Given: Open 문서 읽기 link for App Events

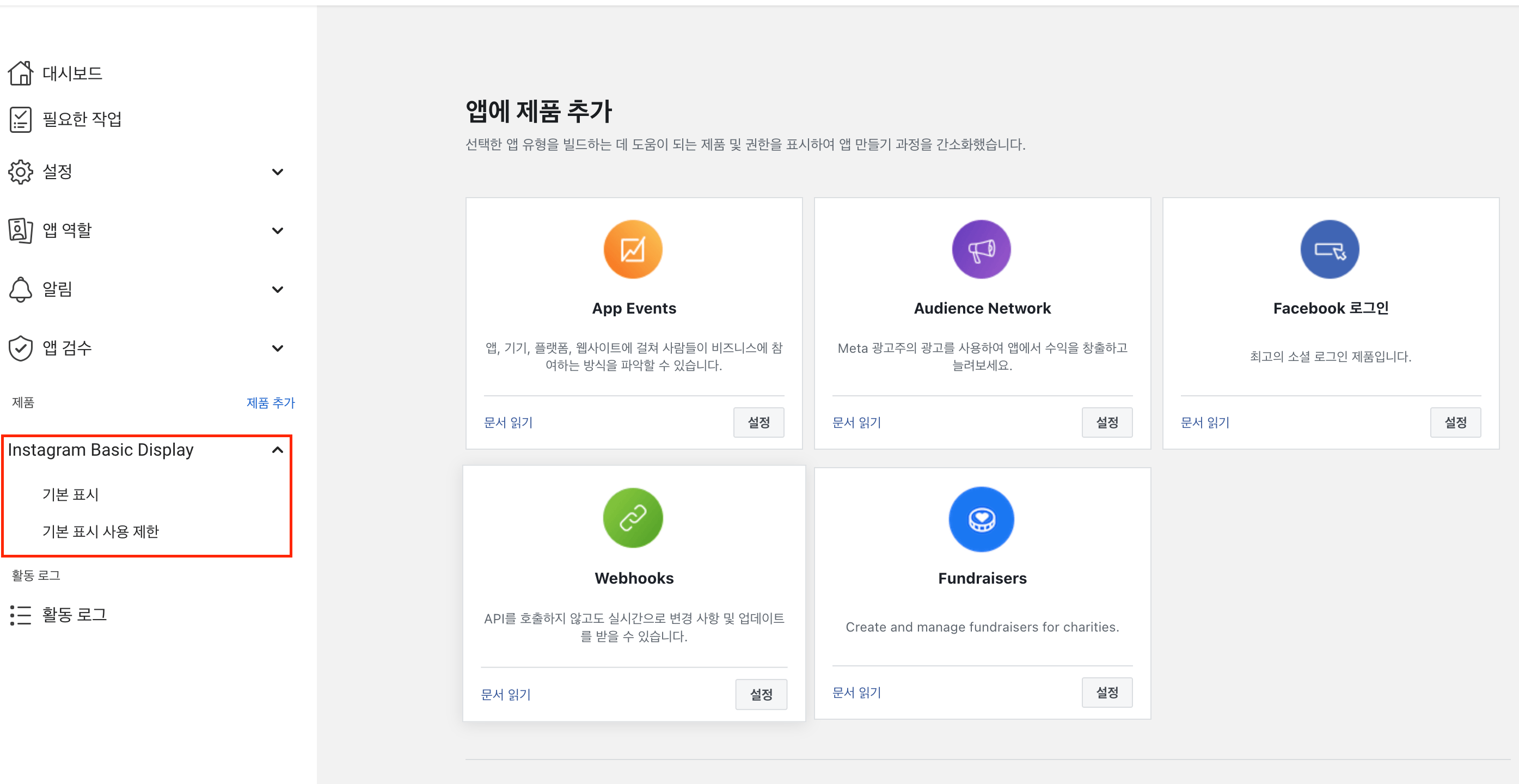Looking at the screenshot, I should [x=509, y=422].
